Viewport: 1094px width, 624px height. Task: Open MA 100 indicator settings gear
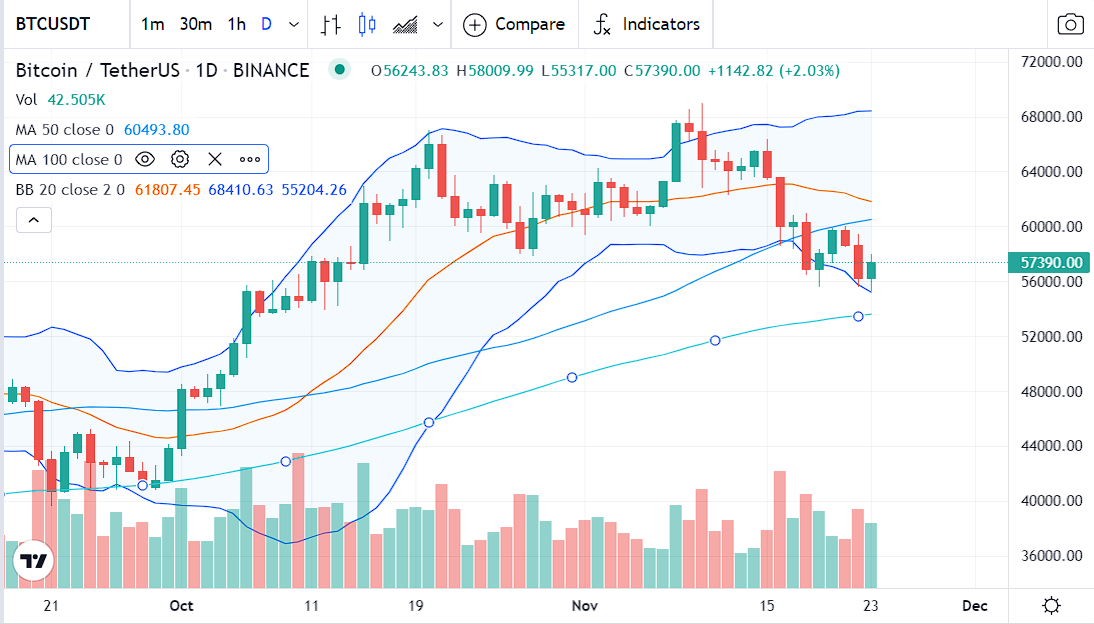click(180, 159)
